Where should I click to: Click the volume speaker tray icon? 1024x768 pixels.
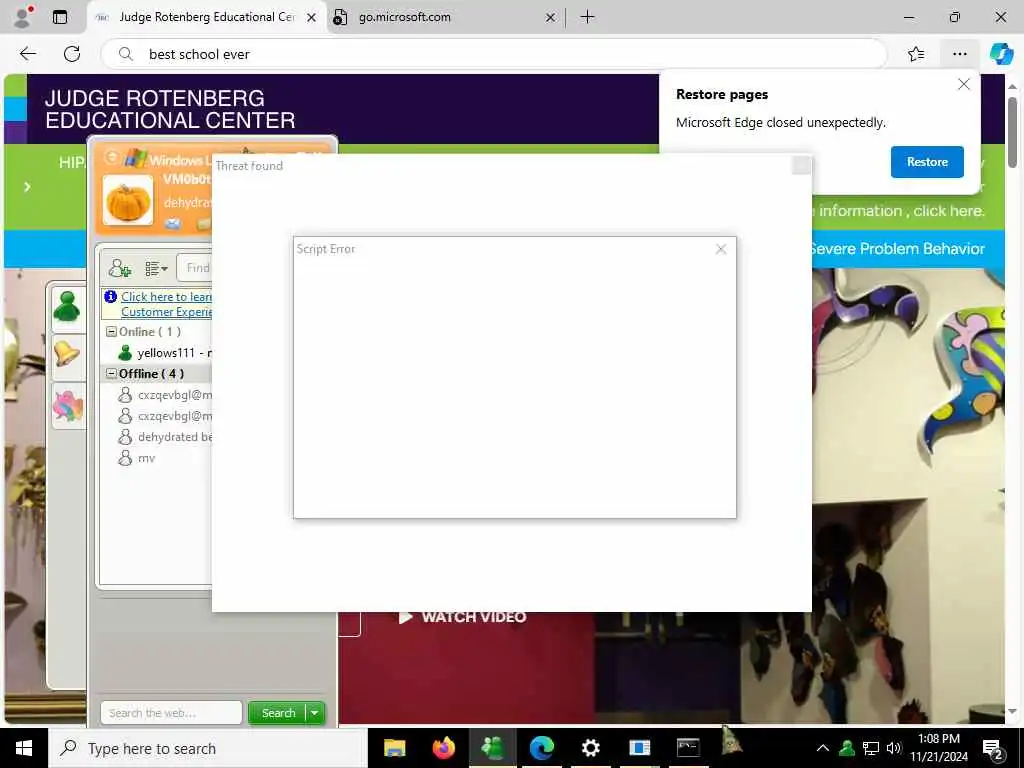tap(894, 748)
